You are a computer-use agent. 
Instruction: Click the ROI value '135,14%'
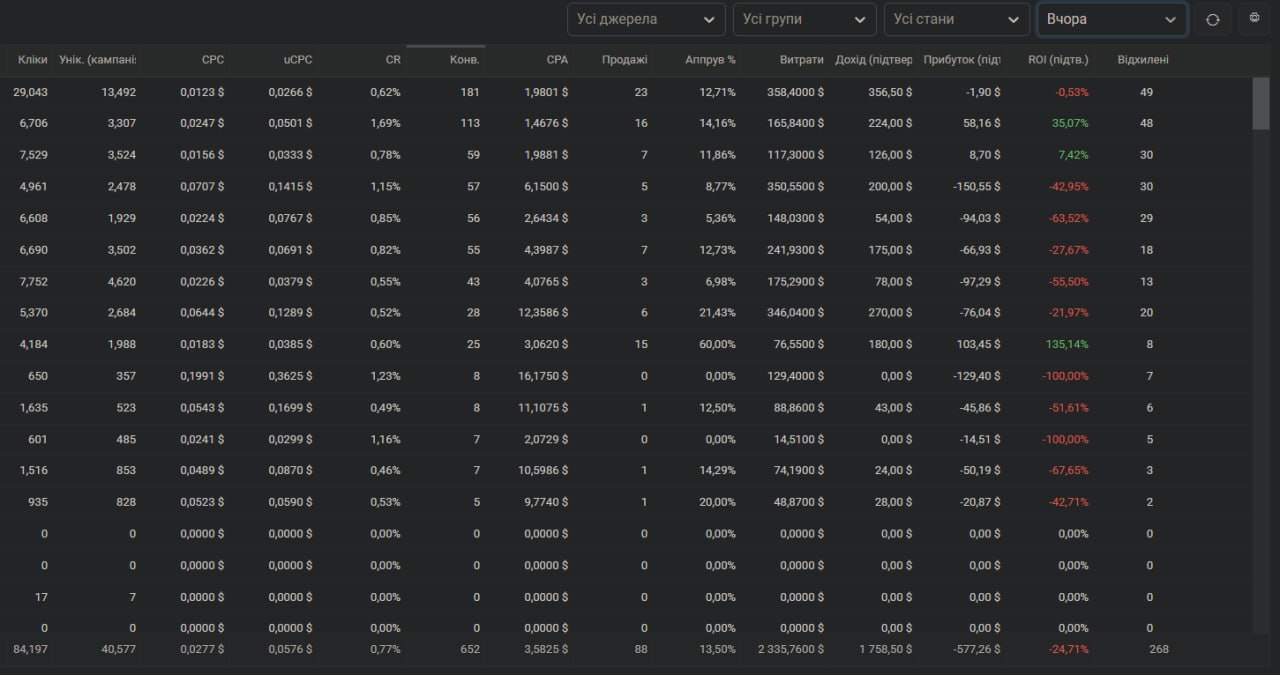tap(1067, 342)
